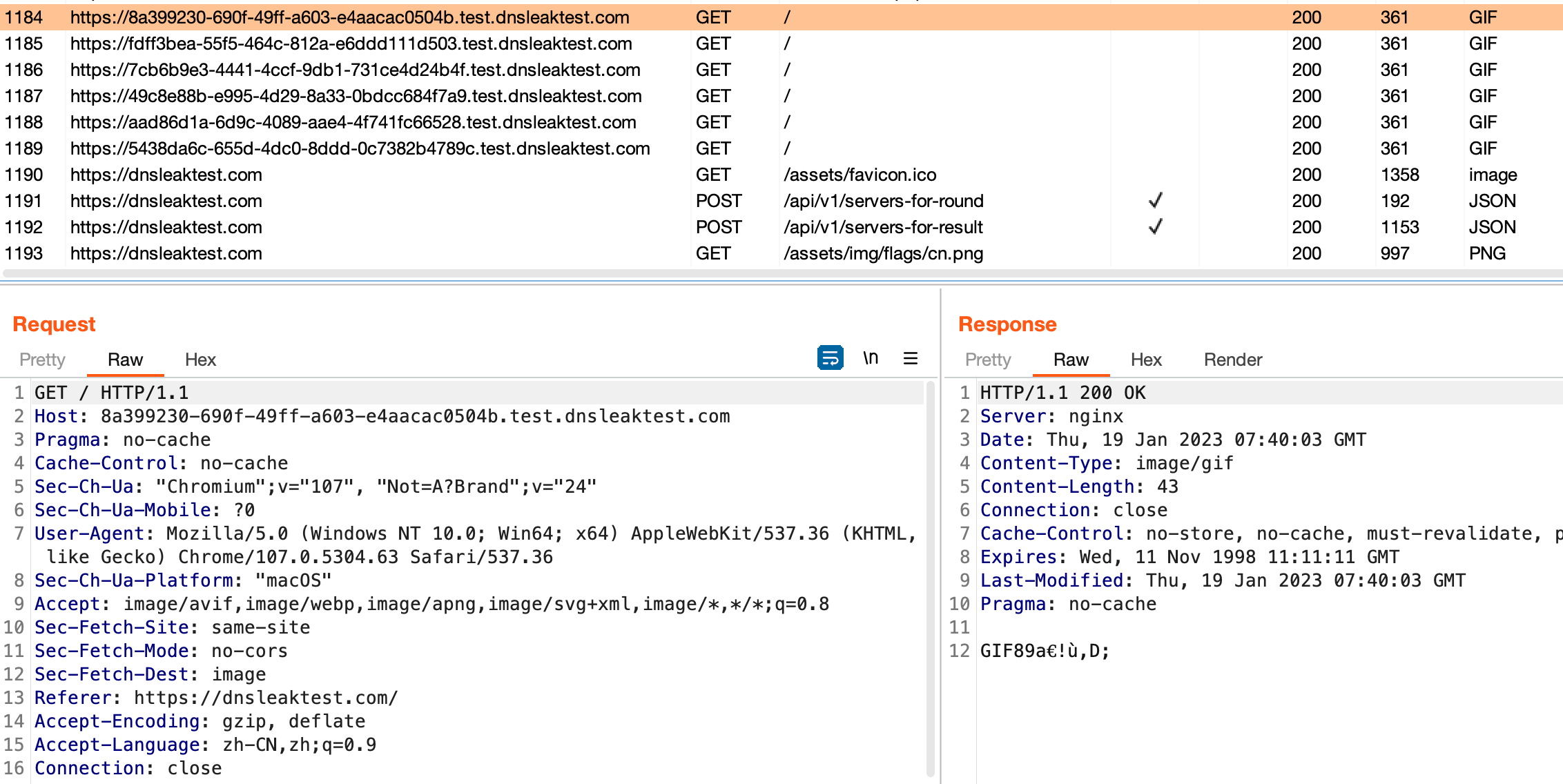Click the checkmark on servers-for-round row
This screenshot has width=1563, height=784.
tap(1155, 201)
